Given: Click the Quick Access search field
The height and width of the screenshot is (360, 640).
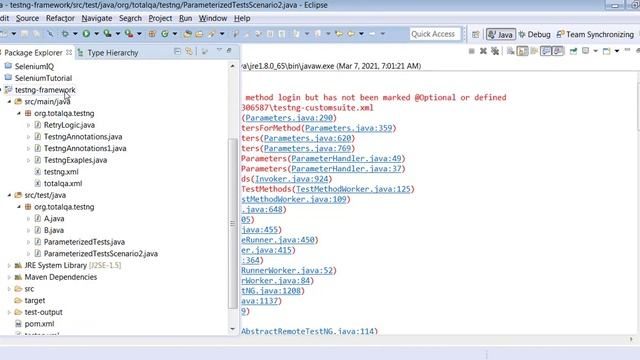Looking at the screenshot, I should (435, 34).
